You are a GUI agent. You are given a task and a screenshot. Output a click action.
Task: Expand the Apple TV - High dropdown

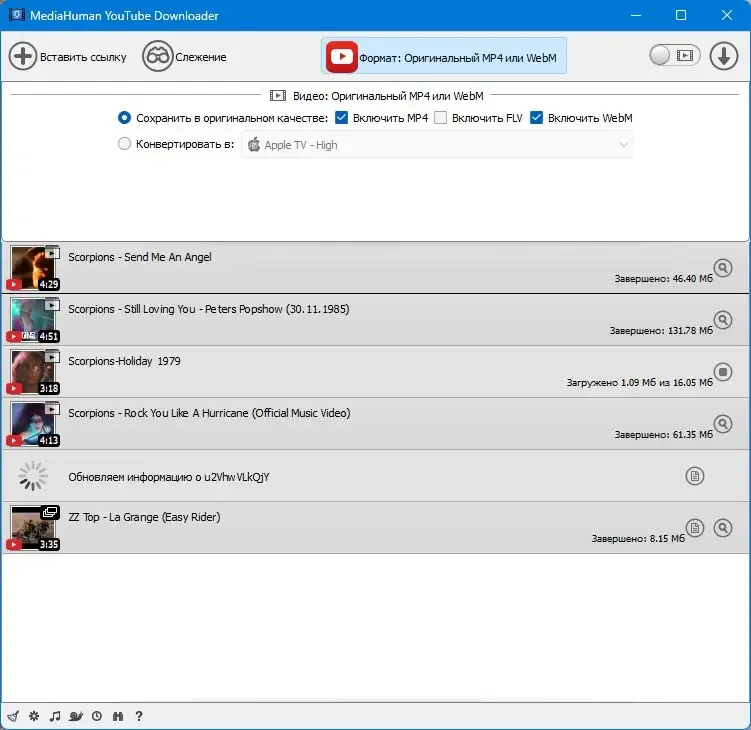click(x=437, y=145)
